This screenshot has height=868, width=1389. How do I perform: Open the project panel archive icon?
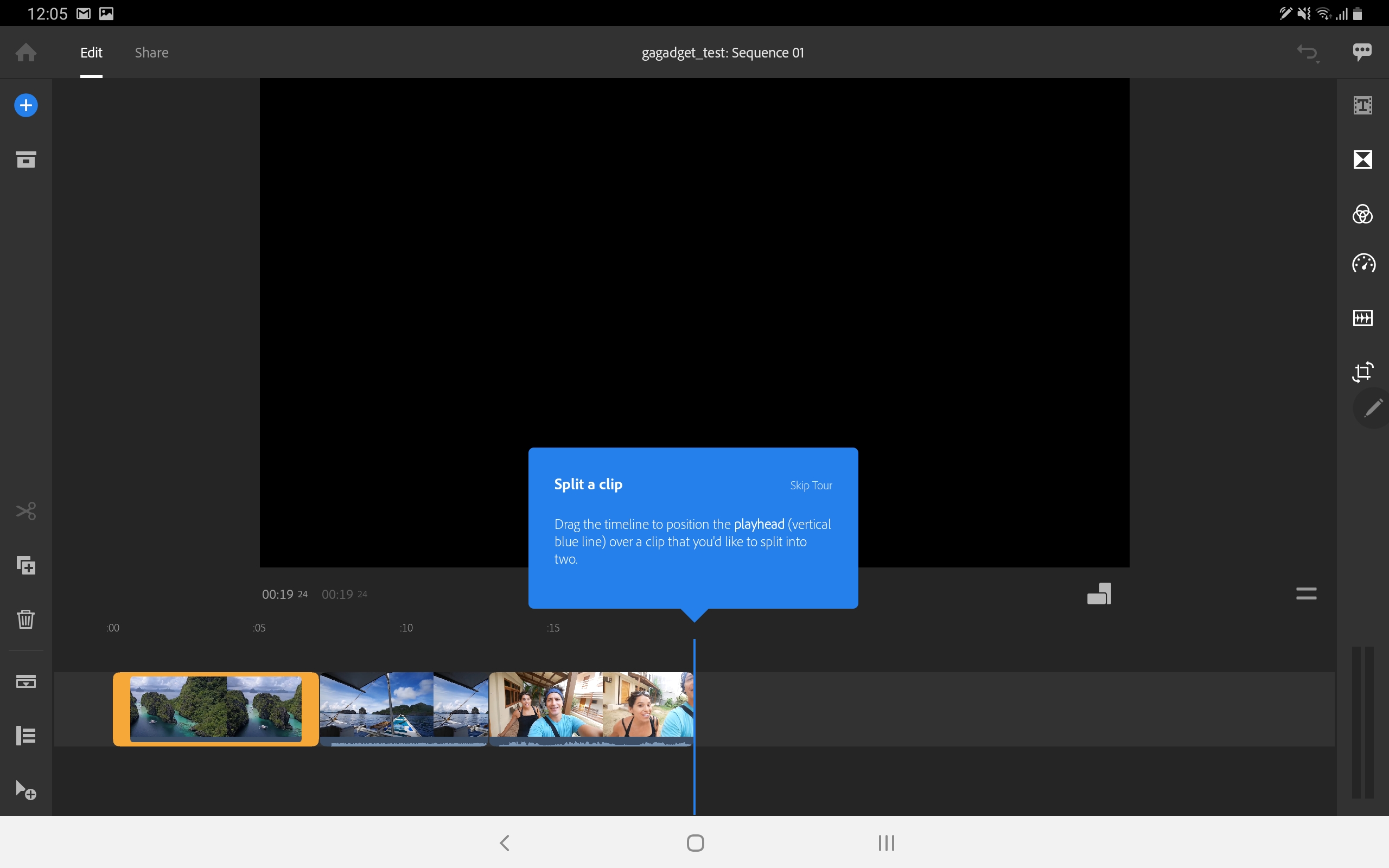click(x=26, y=159)
